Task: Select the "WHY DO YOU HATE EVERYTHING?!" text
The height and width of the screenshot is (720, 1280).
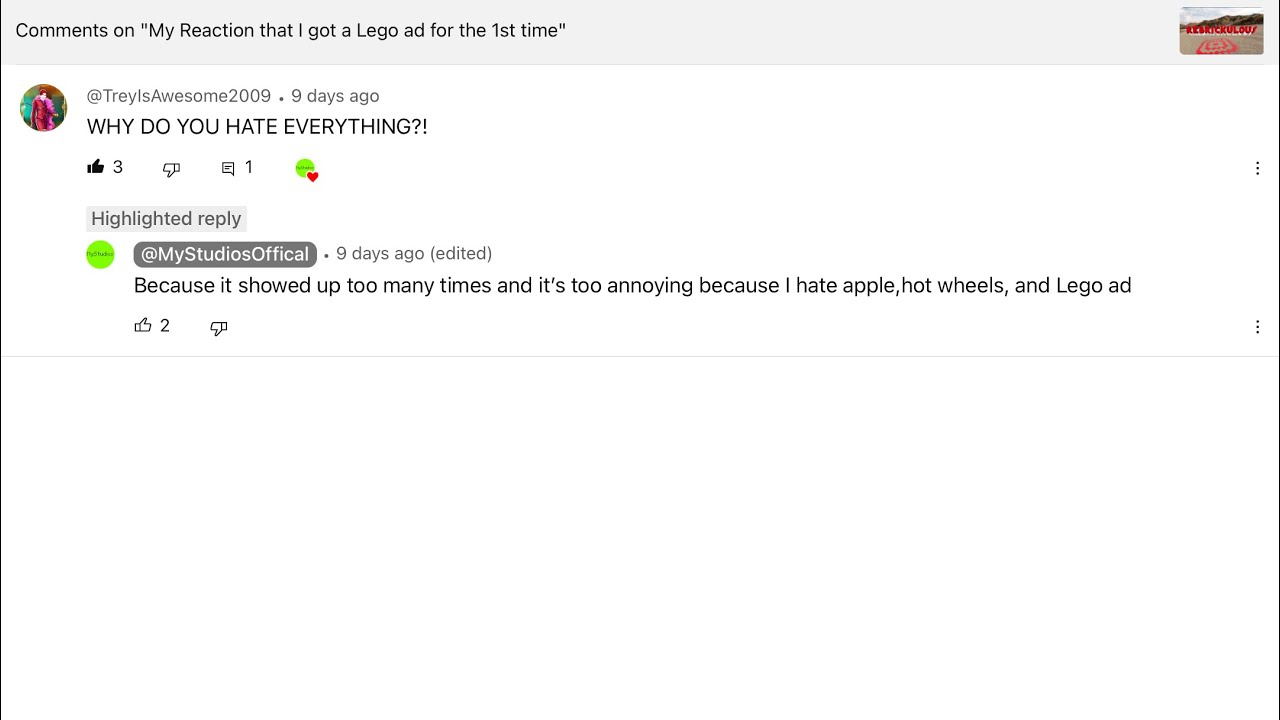Action: [257, 127]
